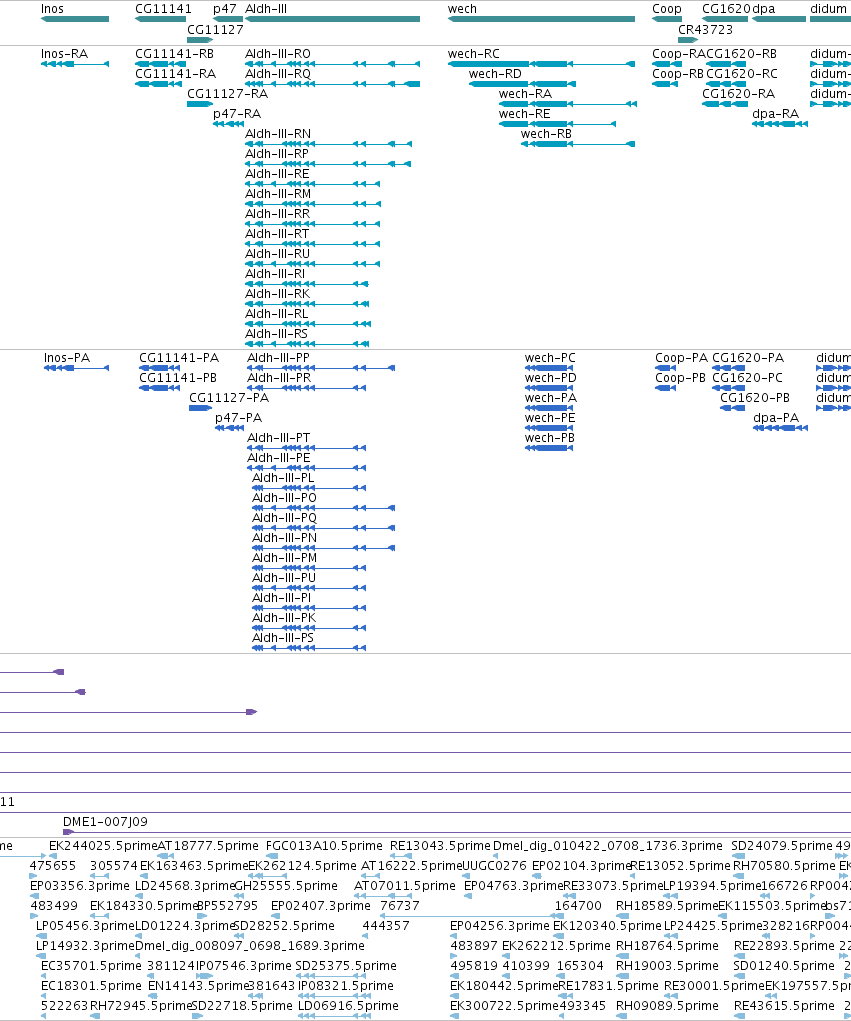This screenshot has width=851, height=1021.
Task: Select the Aldh-III-PN protein label
Action: pyautogui.click(x=285, y=538)
